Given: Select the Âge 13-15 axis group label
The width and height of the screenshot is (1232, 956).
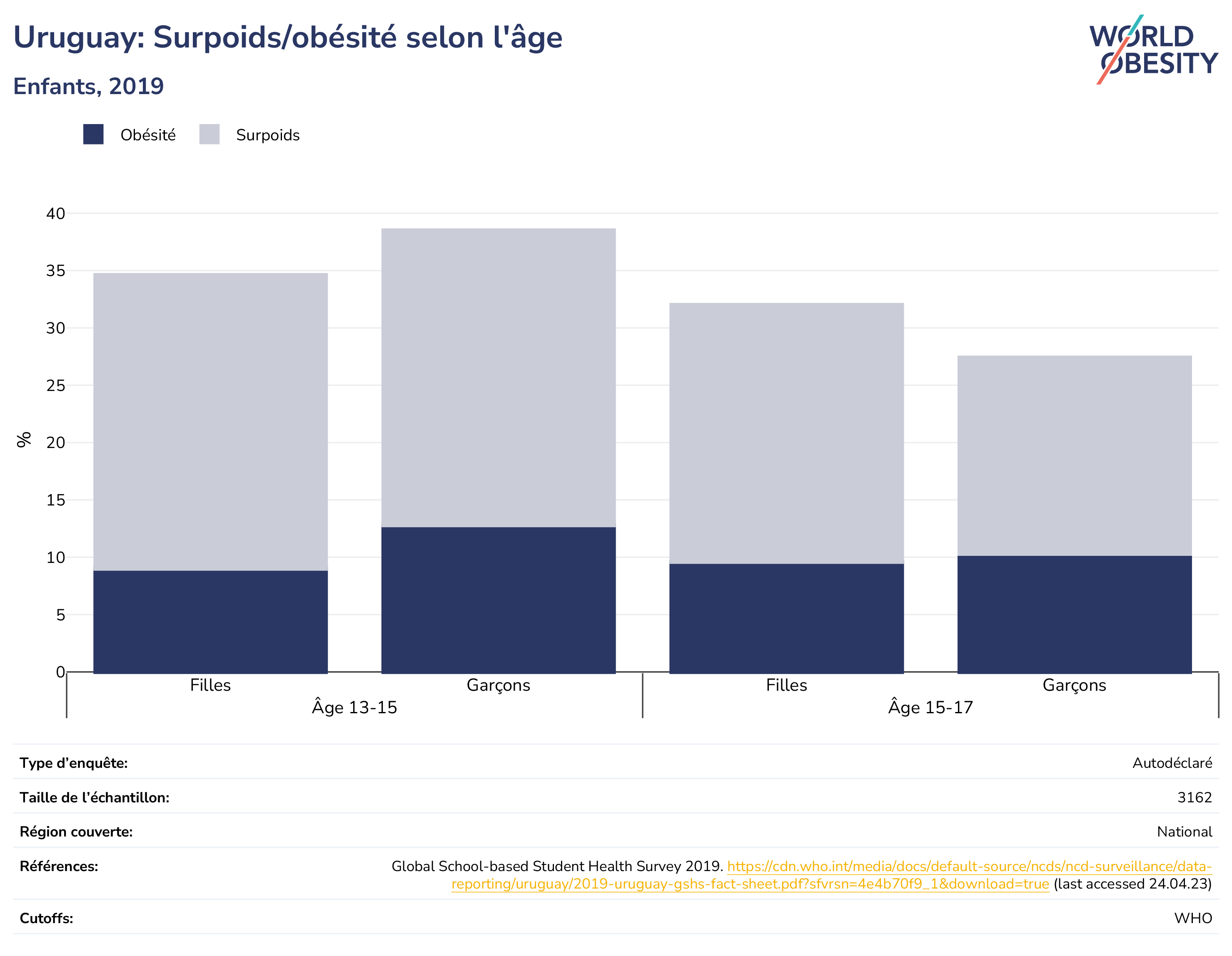Looking at the screenshot, I should click(x=354, y=707).
